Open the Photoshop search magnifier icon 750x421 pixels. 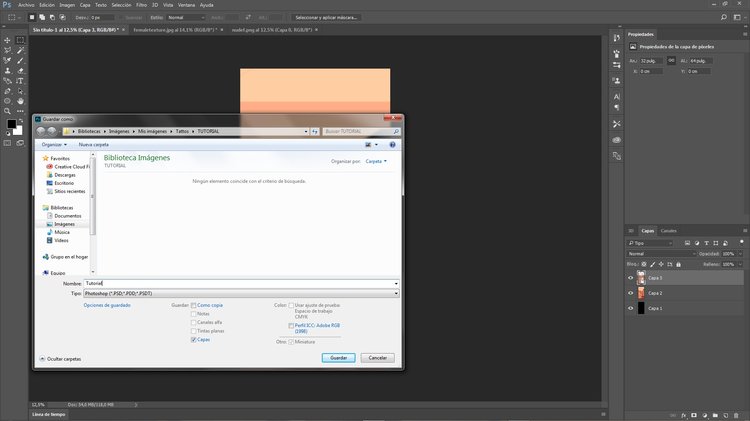point(724,17)
